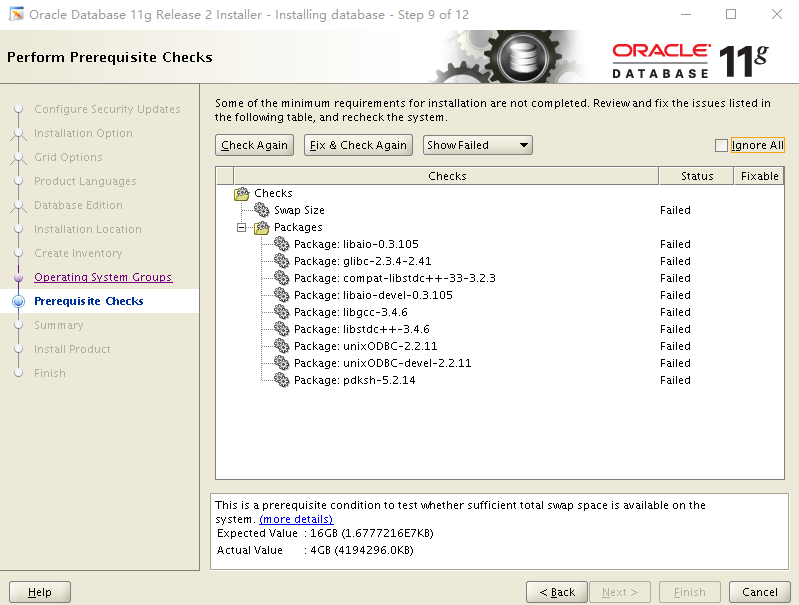Click Fix & Check Again button
This screenshot has height=605, width=799.
pos(358,145)
